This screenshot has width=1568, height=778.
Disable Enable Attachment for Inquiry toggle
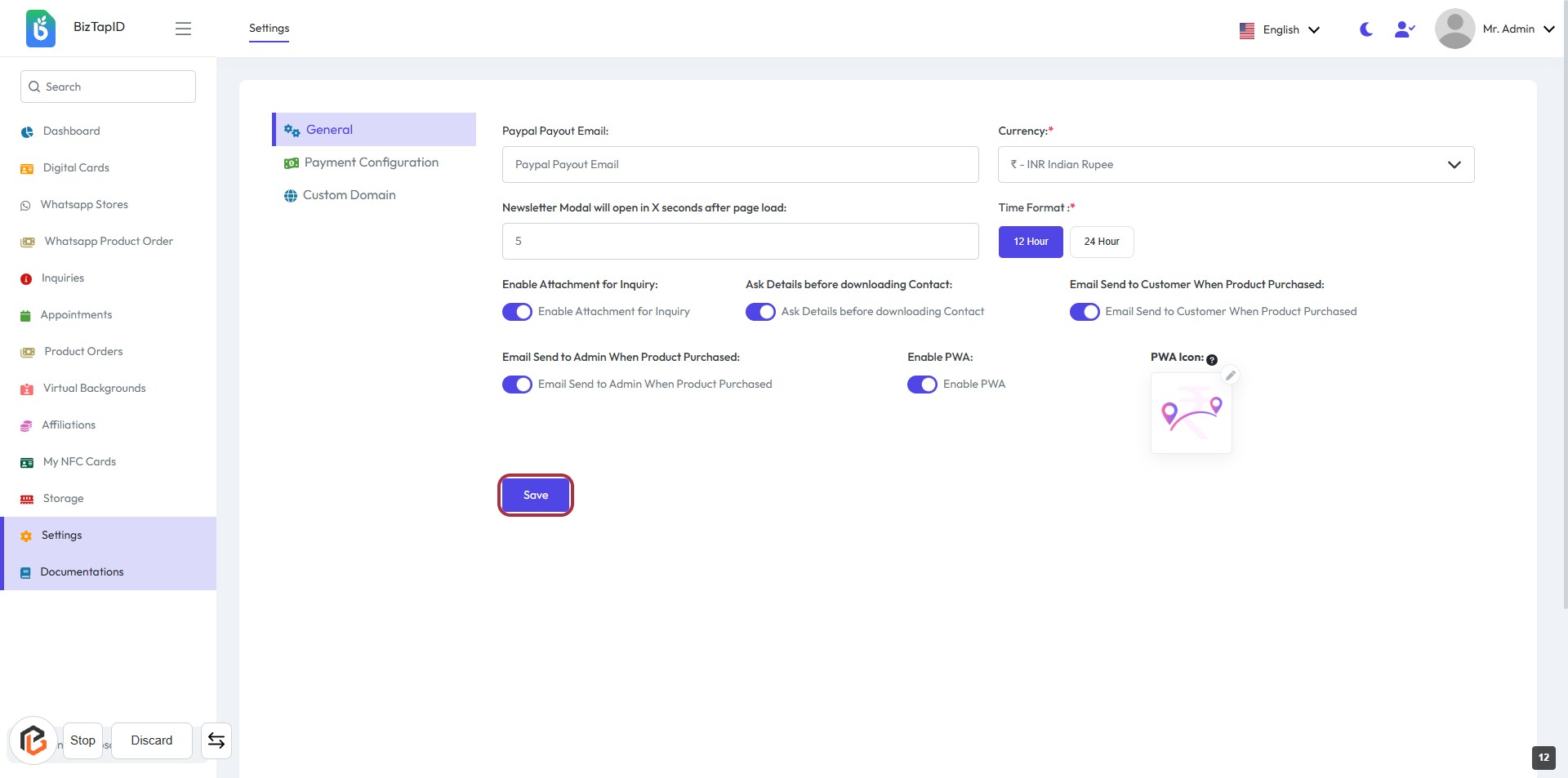517,312
